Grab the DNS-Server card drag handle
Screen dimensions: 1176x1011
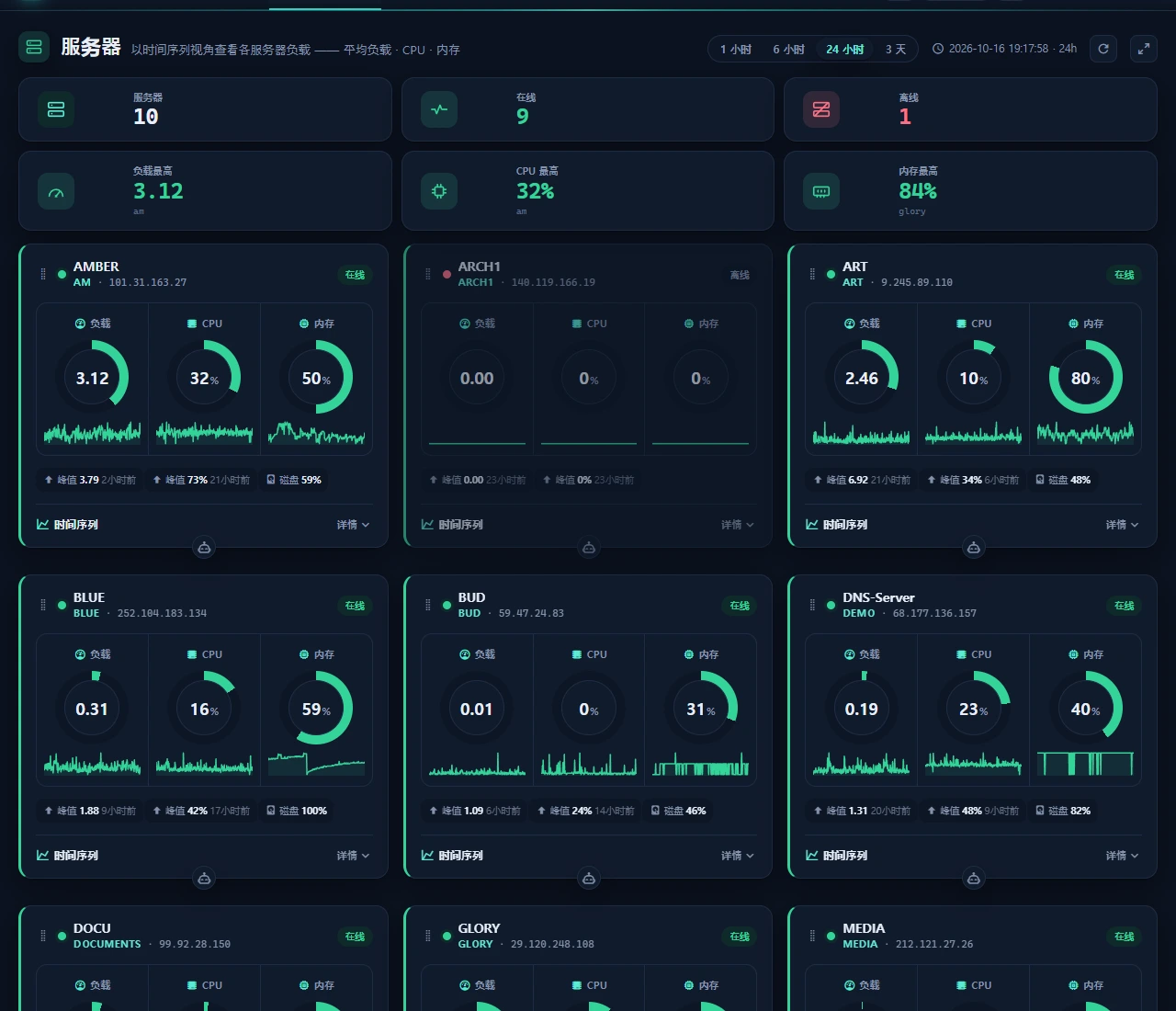(812, 605)
